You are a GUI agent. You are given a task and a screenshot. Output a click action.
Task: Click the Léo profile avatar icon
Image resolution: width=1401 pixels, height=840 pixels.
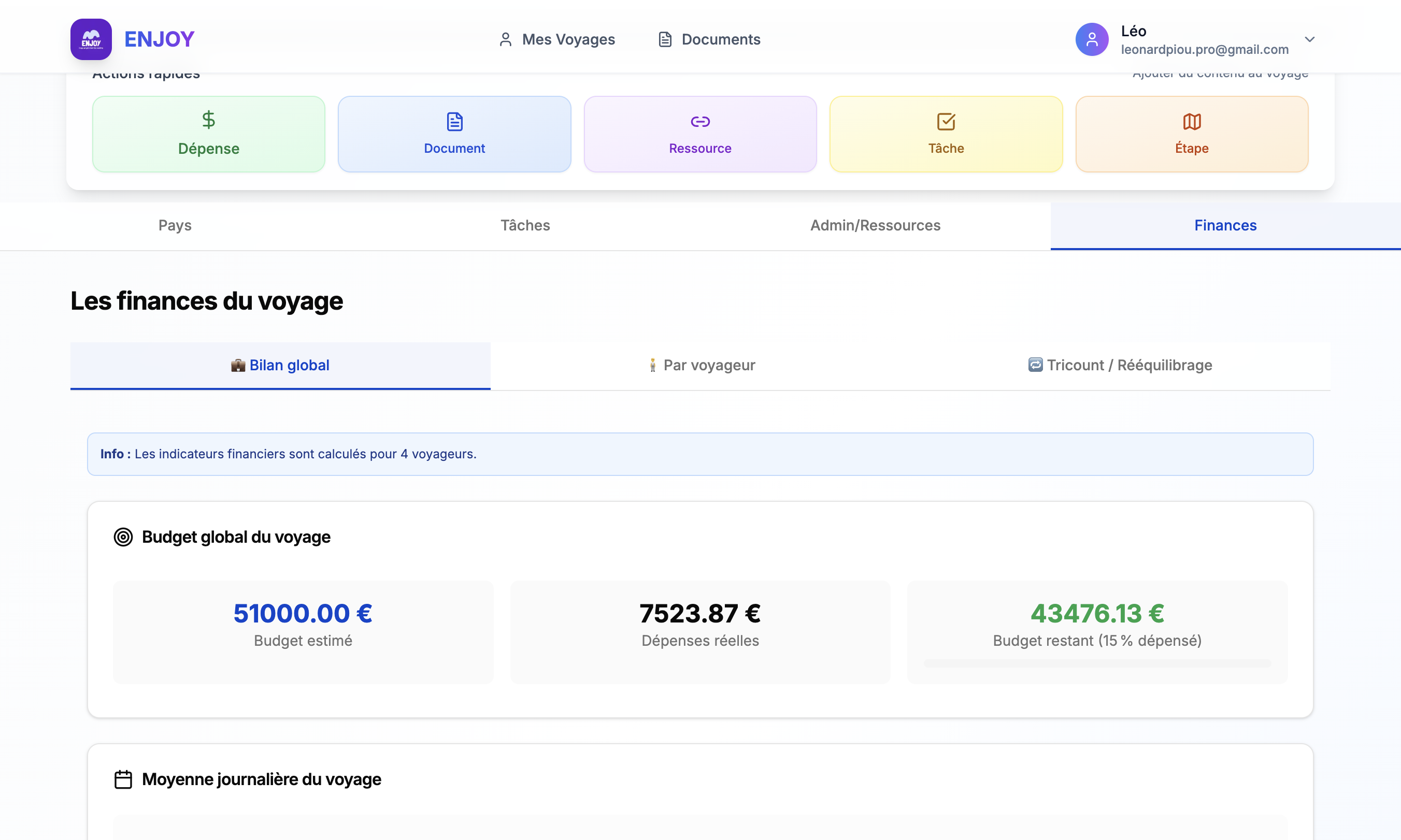point(1091,39)
